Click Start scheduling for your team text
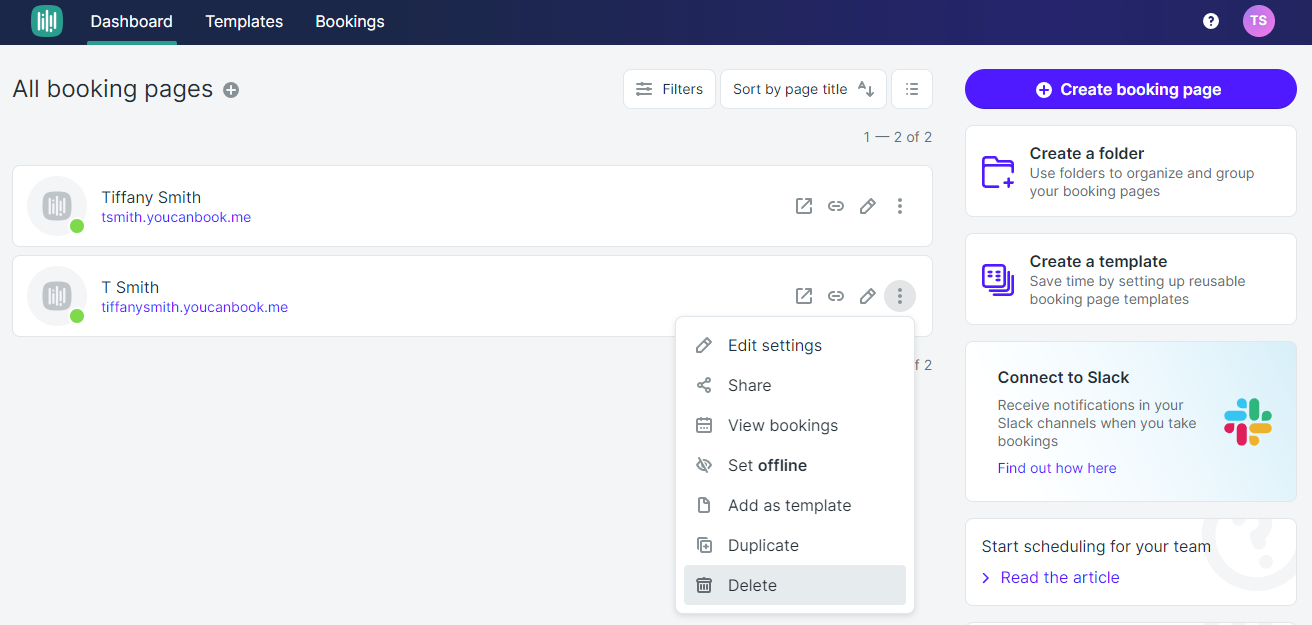Image resolution: width=1312 pixels, height=625 pixels. pos(1096,546)
